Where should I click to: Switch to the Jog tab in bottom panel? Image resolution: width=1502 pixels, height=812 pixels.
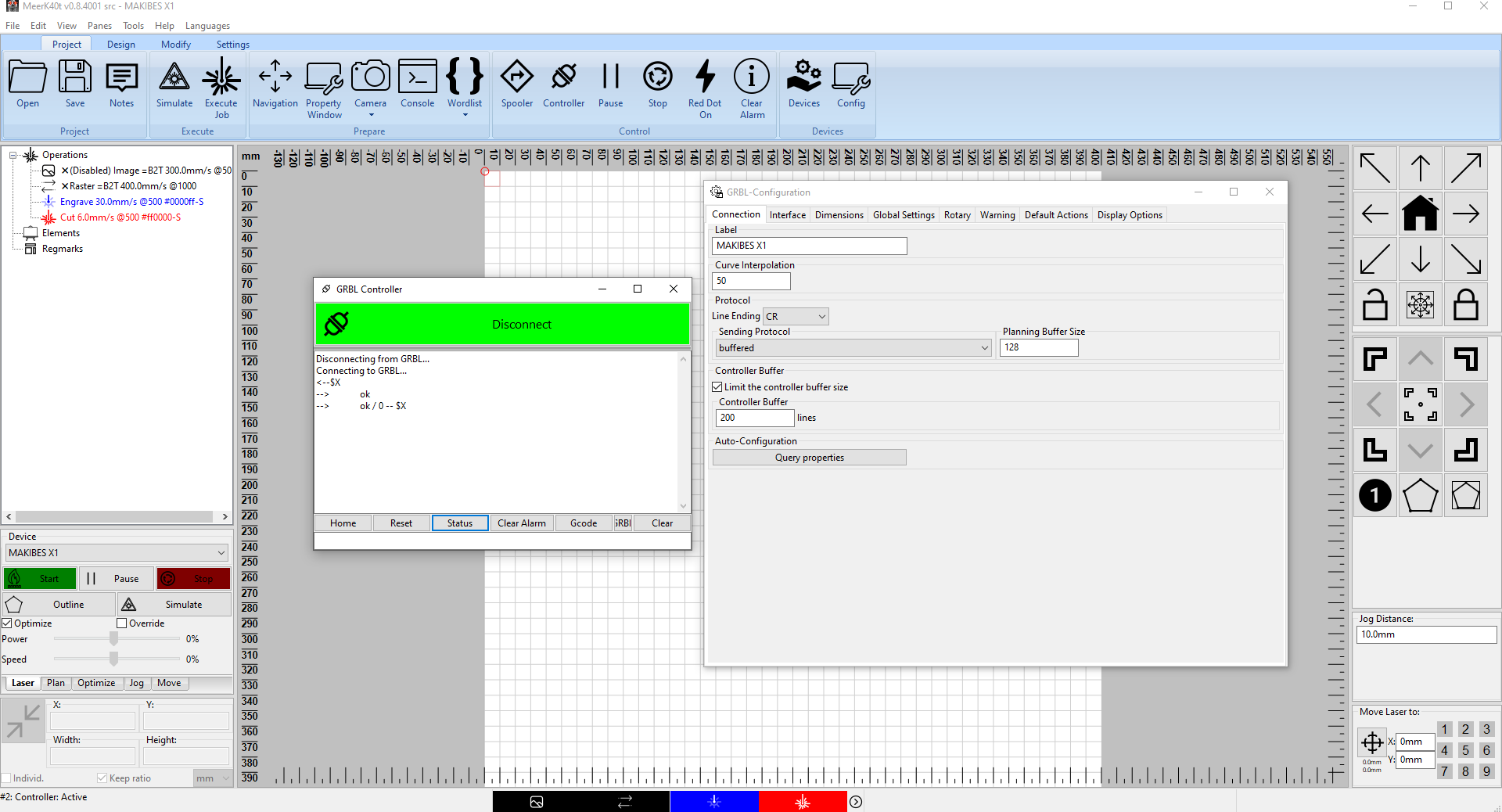point(136,683)
